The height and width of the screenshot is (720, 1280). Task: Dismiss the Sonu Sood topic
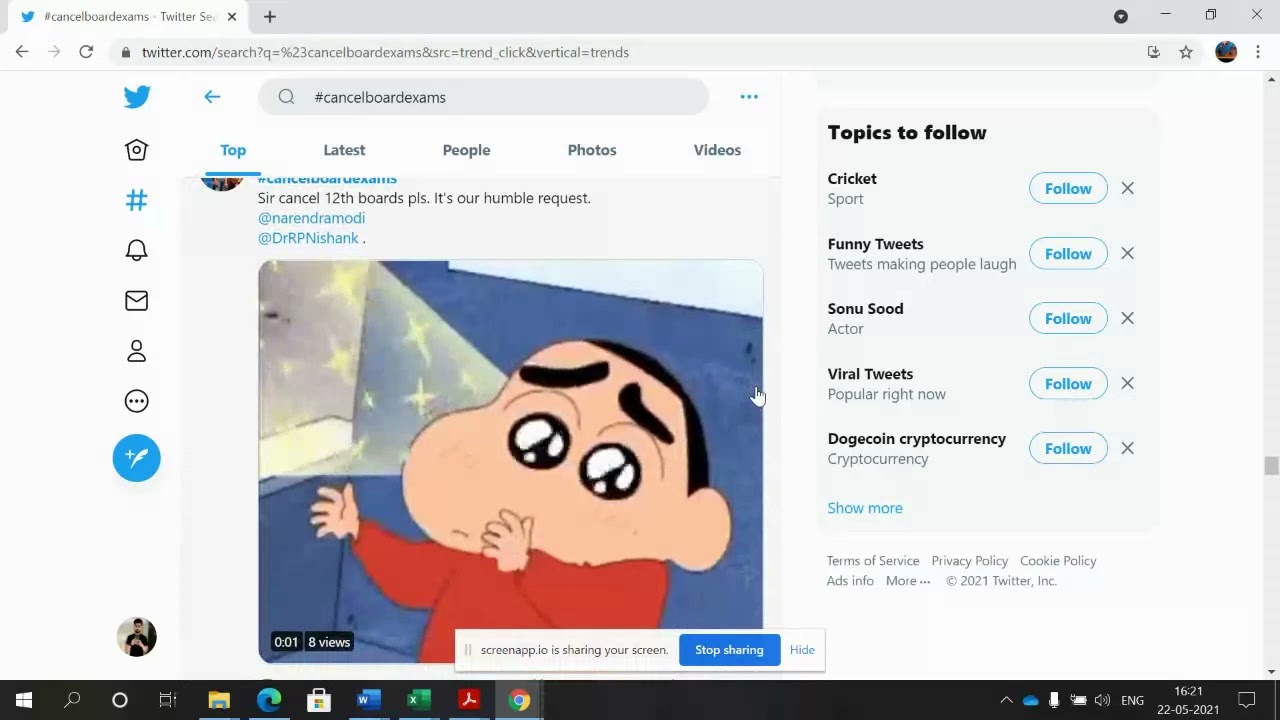click(x=1127, y=318)
